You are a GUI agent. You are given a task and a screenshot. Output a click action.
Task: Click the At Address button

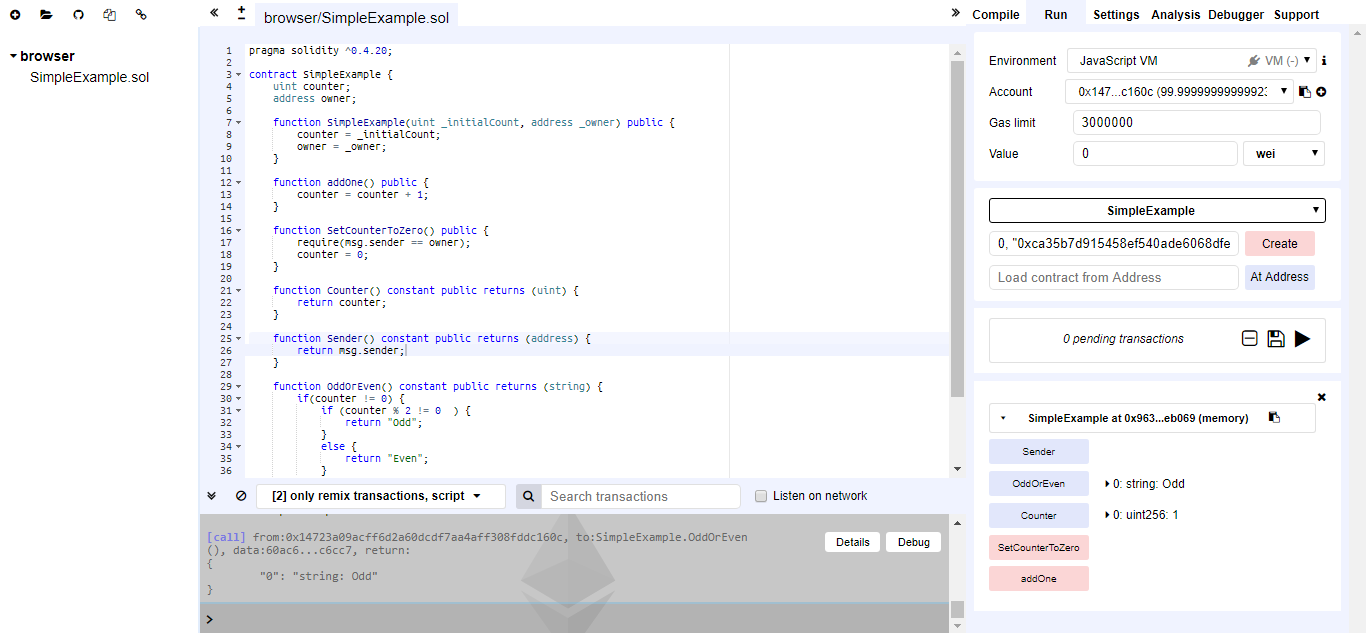click(x=1280, y=277)
